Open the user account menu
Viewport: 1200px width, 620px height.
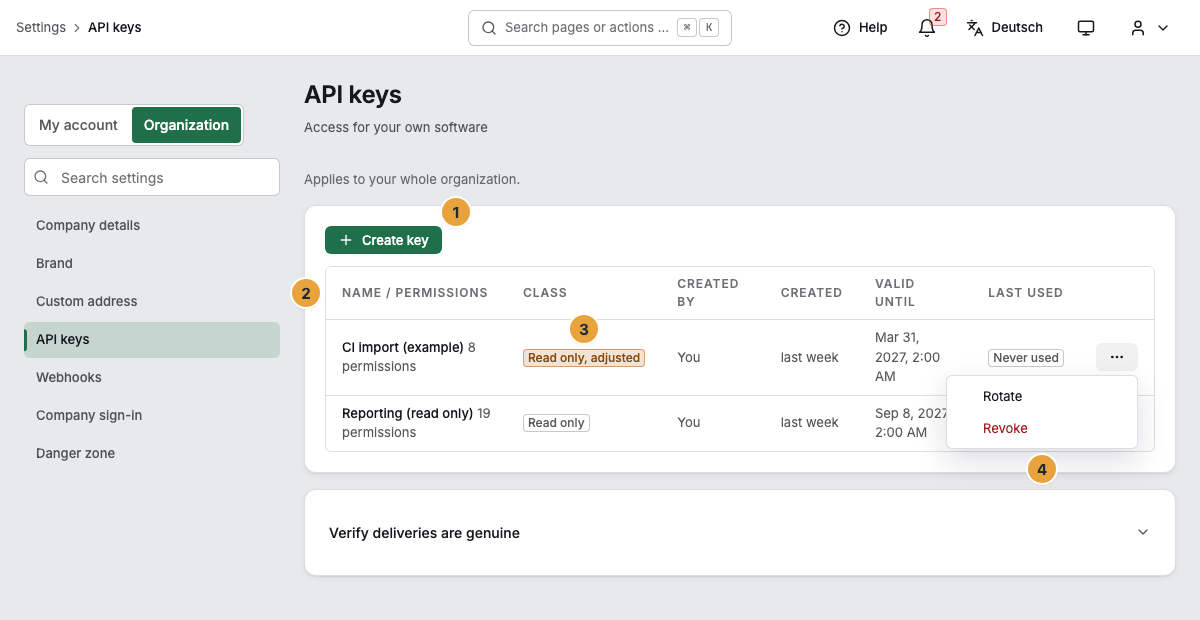point(1149,28)
